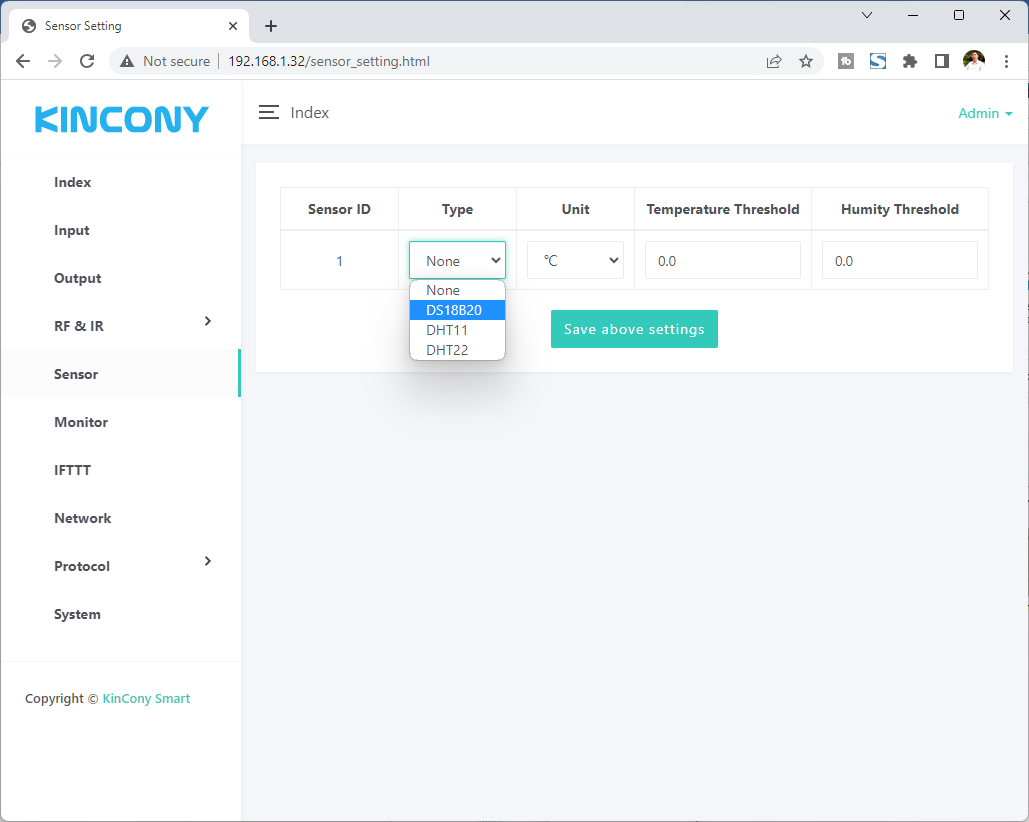Click the share page icon in address bar
The height and width of the screenshot is (822, 1029).
click(x=774, y=61)
